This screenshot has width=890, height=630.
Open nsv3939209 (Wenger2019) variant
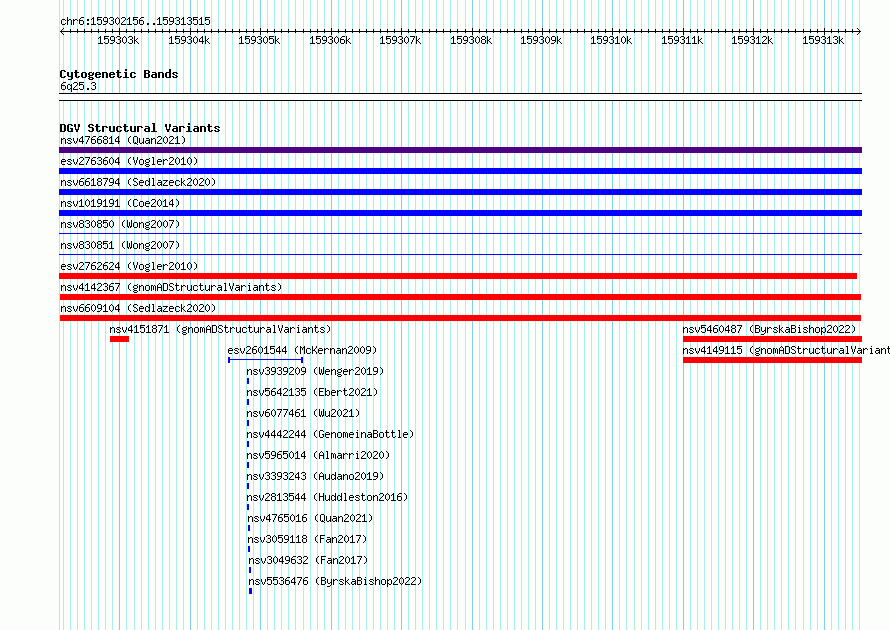[x=315, y=371]
